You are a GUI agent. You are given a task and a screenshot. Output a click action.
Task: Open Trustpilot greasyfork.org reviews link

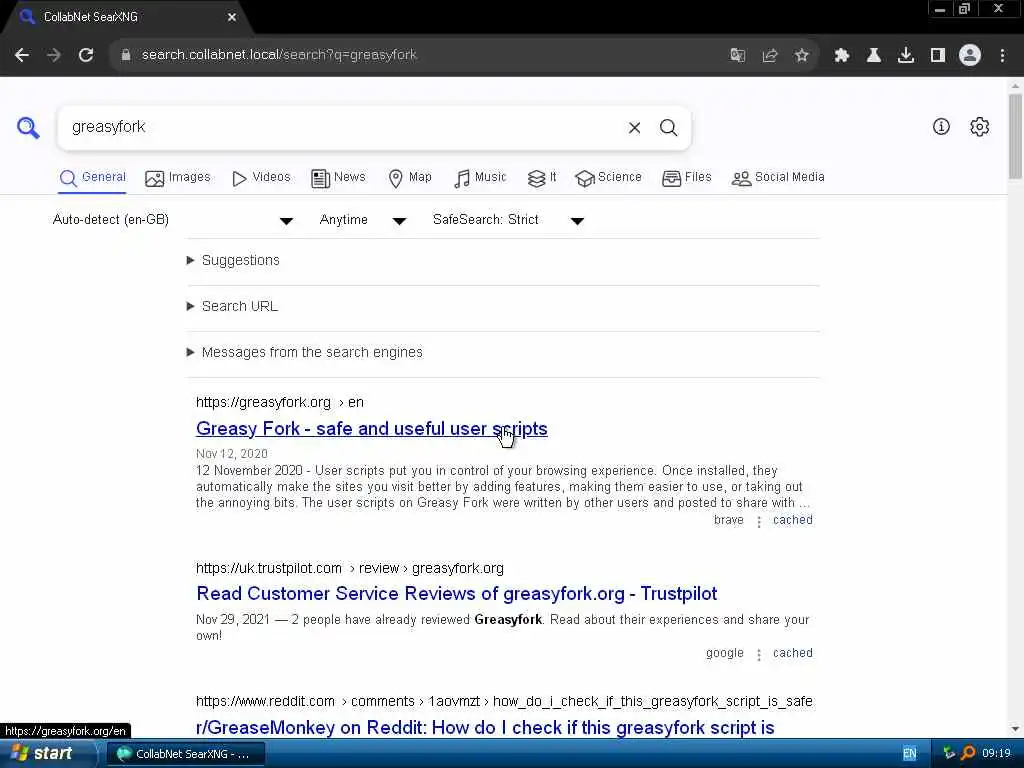point(456,594)
